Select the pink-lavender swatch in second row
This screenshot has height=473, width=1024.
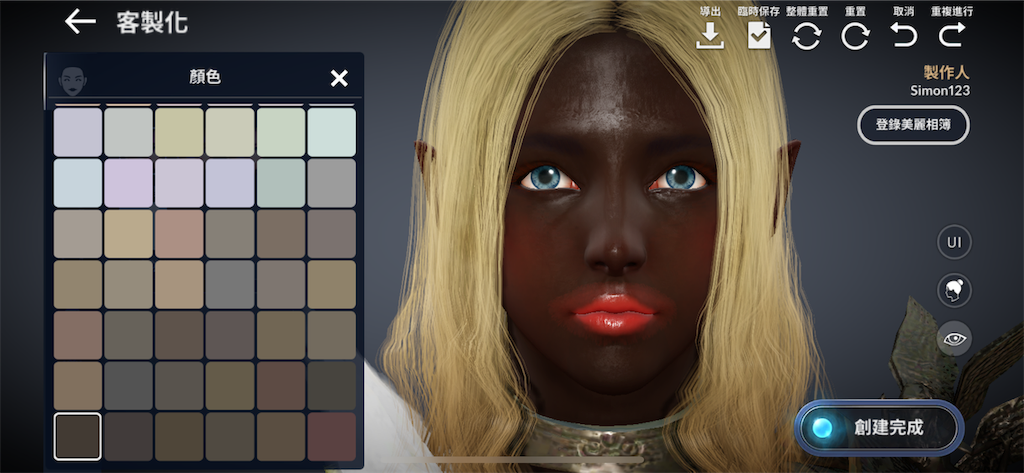tap(129, 183)
